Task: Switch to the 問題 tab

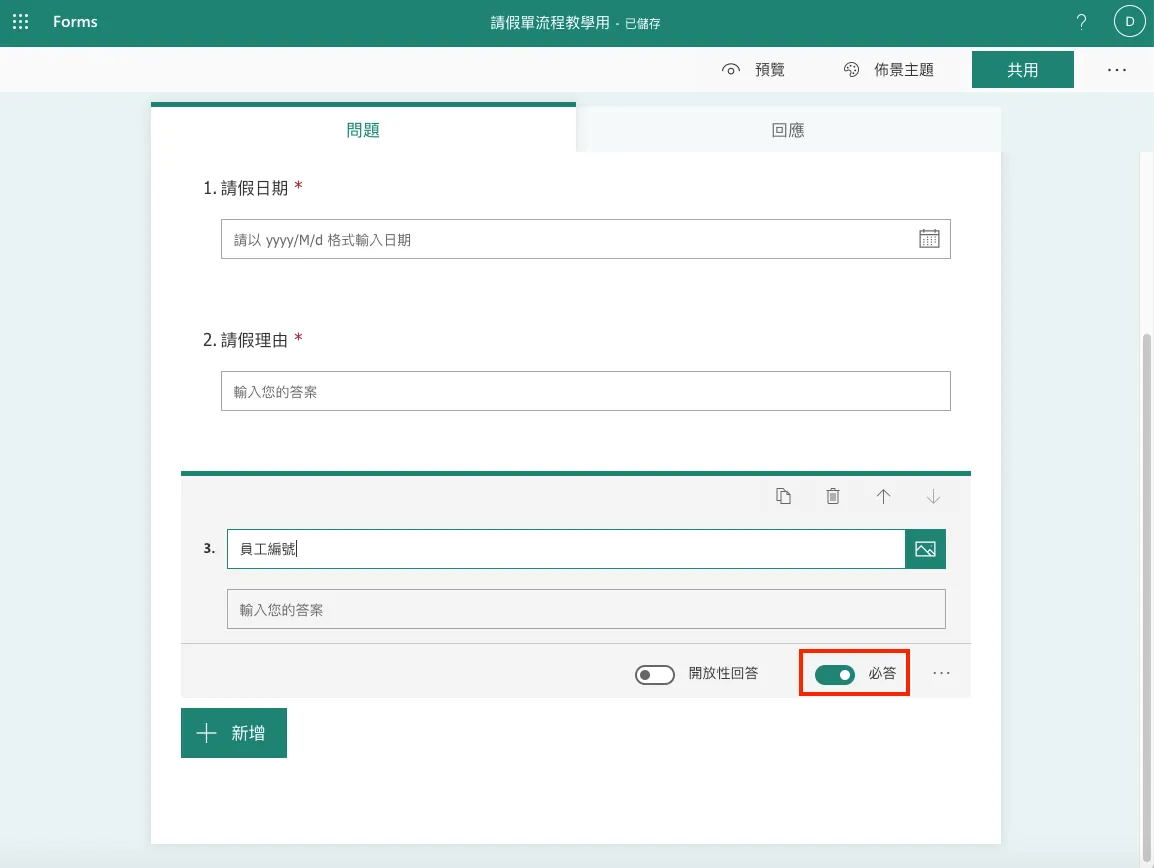Action: pyautogui.click(x=363, y=130)
